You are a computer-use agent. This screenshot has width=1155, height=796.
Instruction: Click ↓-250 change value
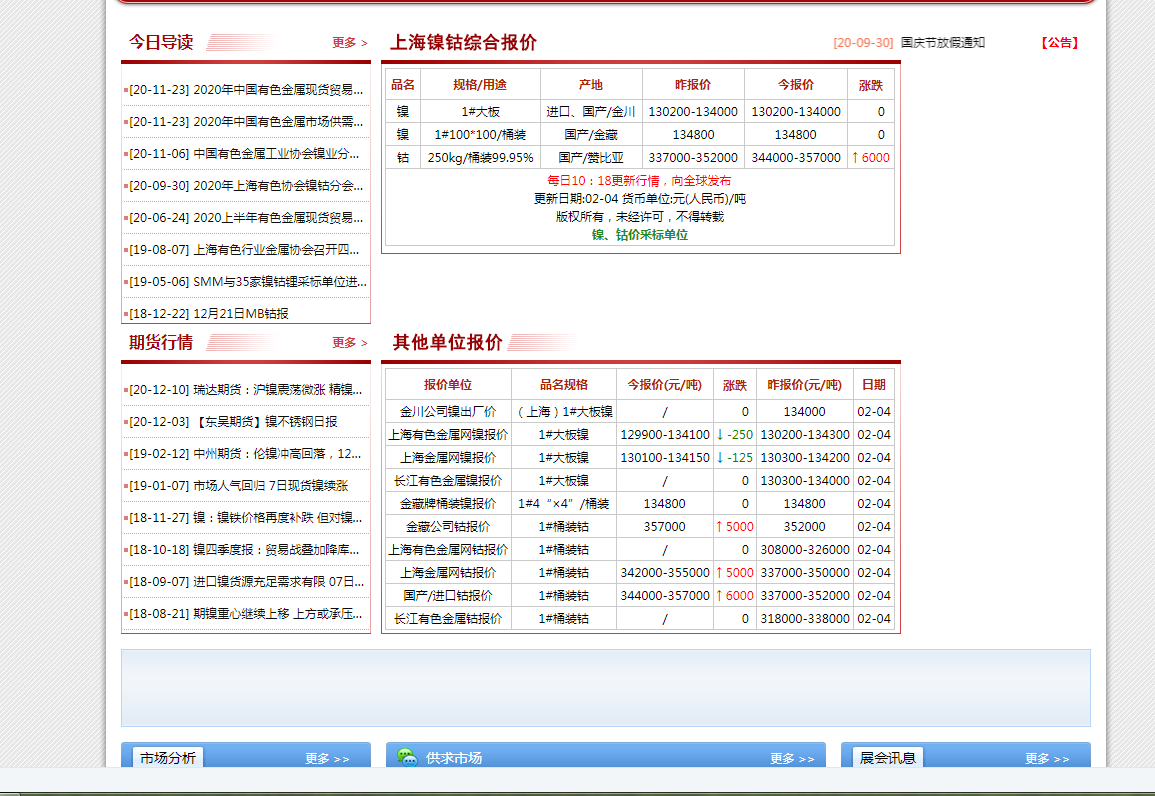(x=734, y=434)
